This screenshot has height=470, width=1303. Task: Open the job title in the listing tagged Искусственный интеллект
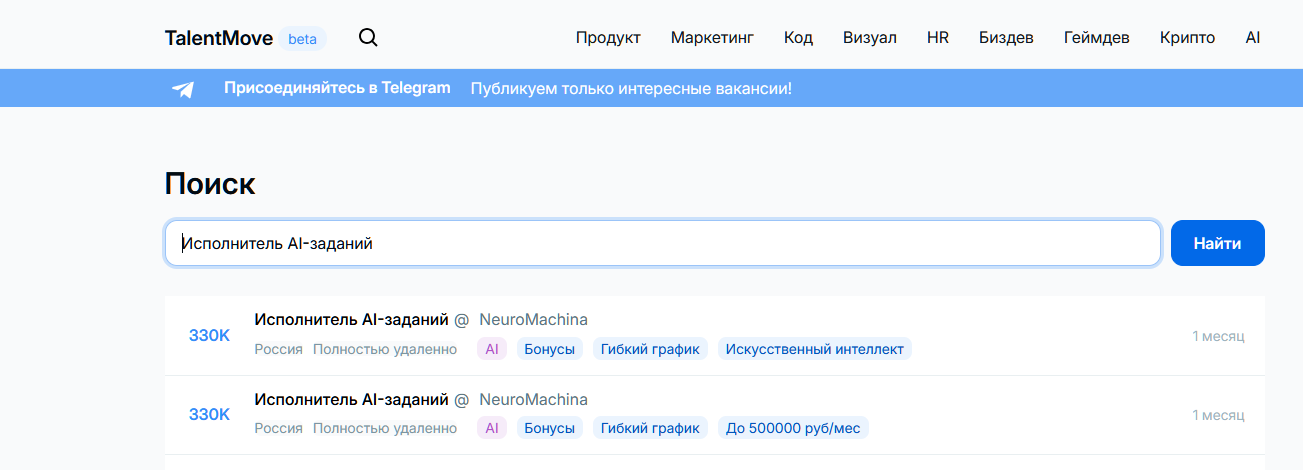(351, 319)
